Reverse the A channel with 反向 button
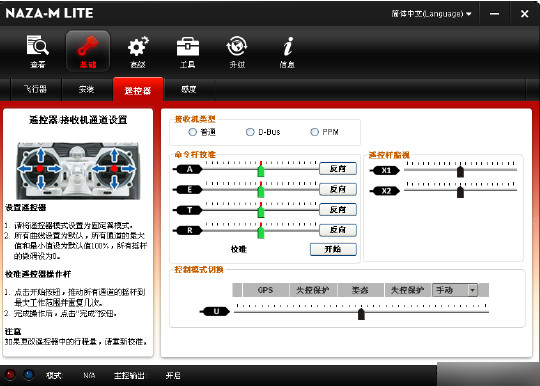Screen dimensions: 540x386 (x=338, y=169)
